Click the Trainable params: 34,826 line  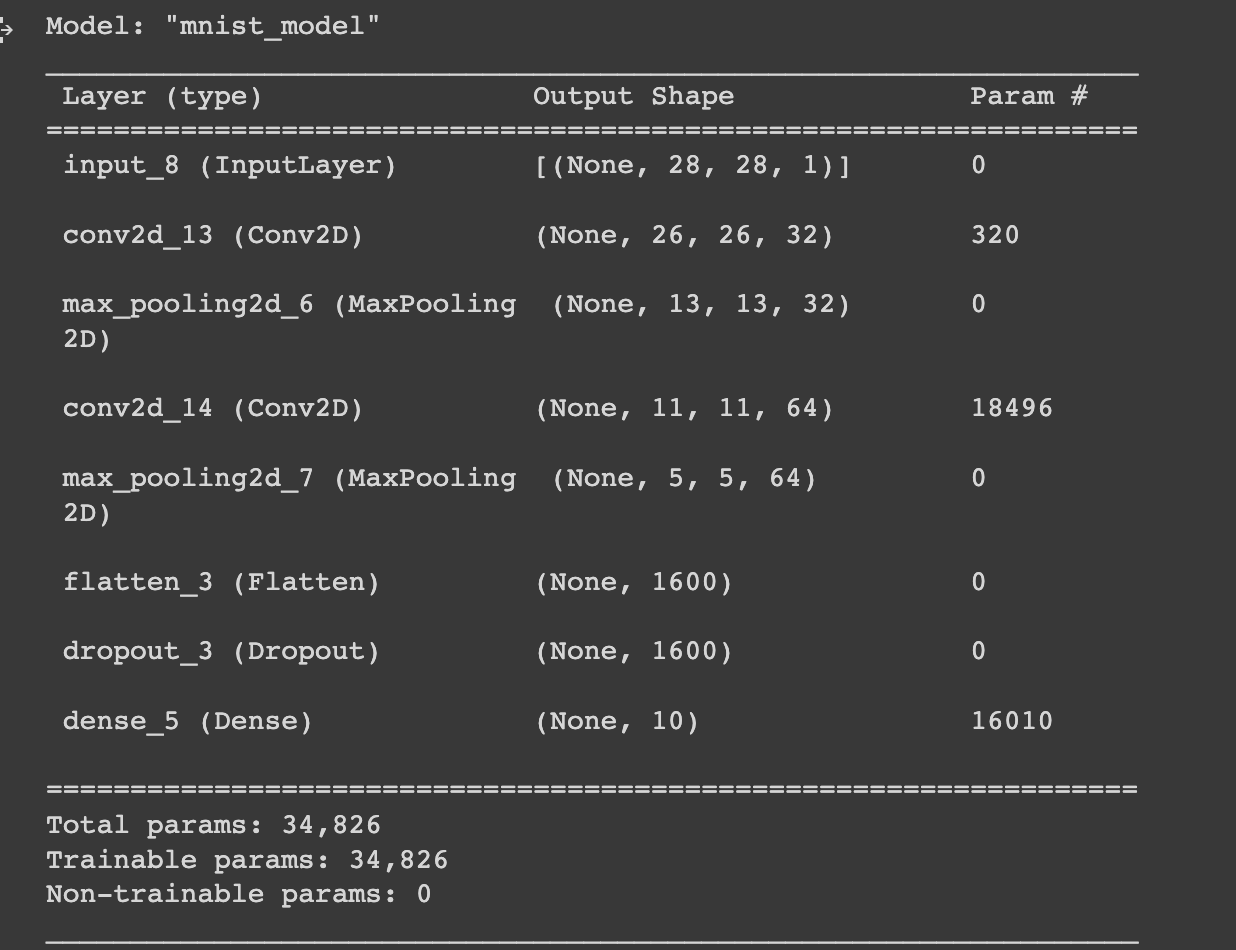pyautogui.click(x=247, y=860)
